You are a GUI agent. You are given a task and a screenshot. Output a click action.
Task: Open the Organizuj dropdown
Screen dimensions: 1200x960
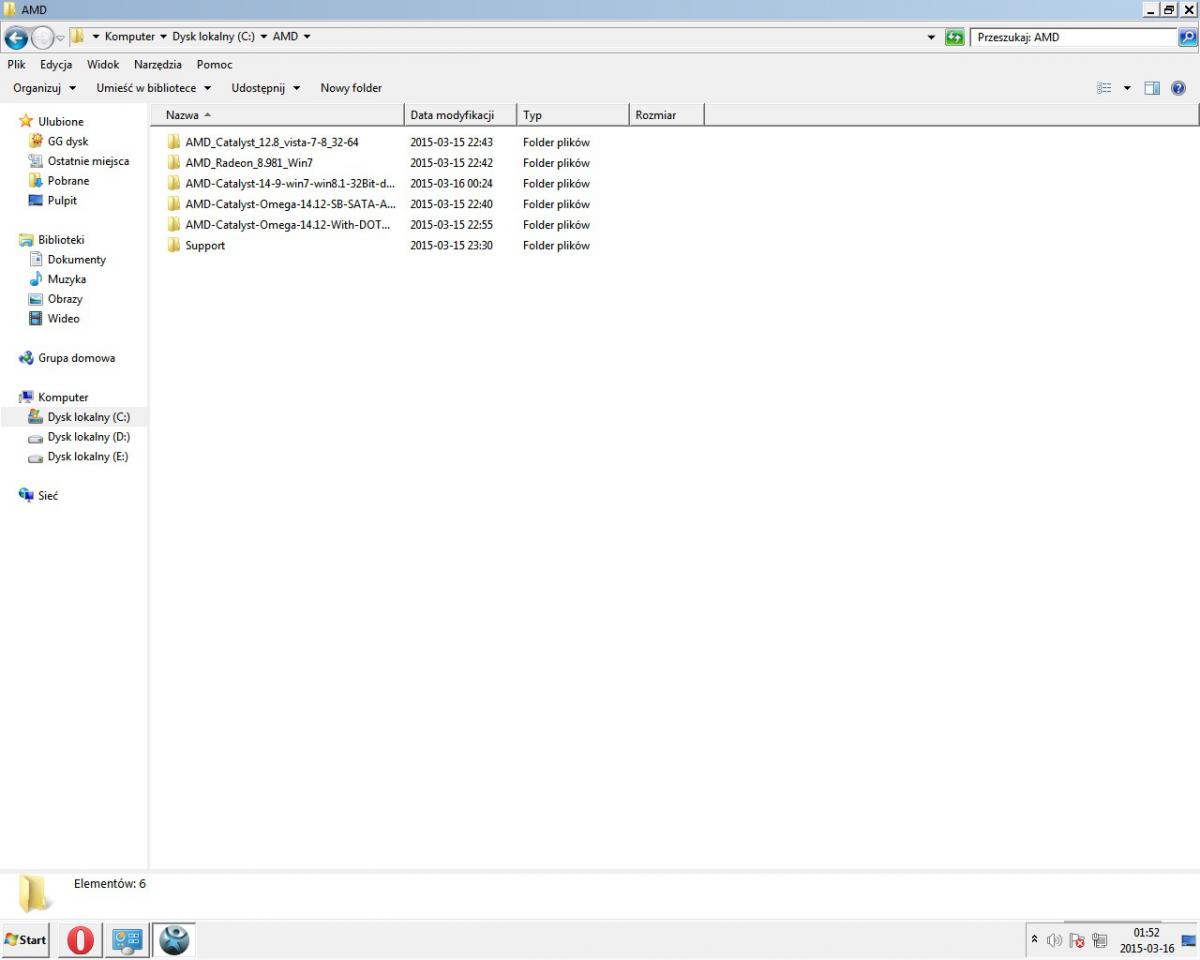[x=44, y=88]
